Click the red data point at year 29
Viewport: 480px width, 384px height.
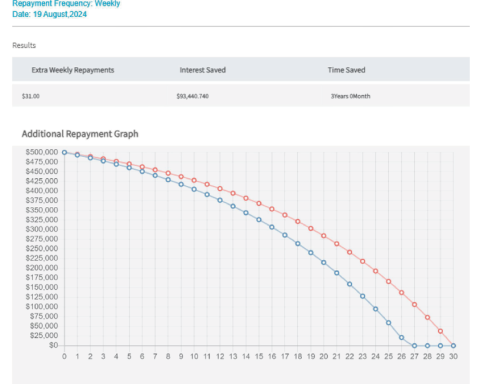click(x=440, y=331)
